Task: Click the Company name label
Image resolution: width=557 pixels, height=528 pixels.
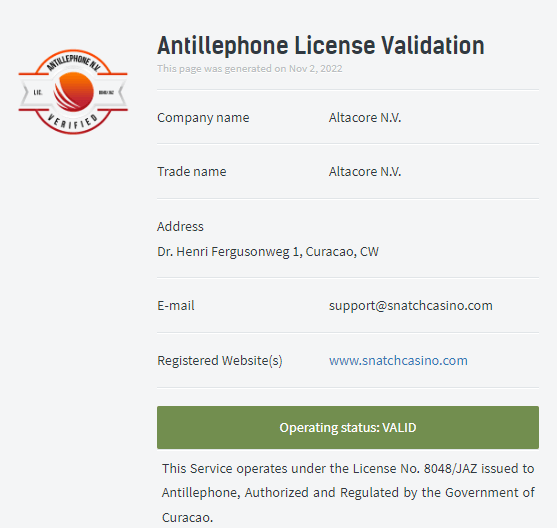Action: pyautogui.click(x=203, y=118)
